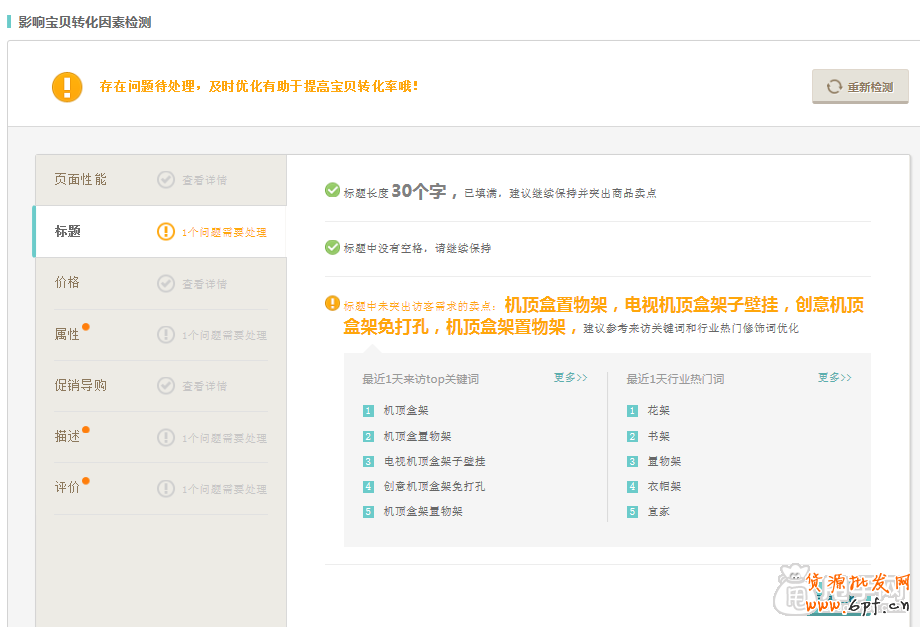Expand 更多 for 行业热门词
Screen dimensions: 920x627
[x=834, y=378]
